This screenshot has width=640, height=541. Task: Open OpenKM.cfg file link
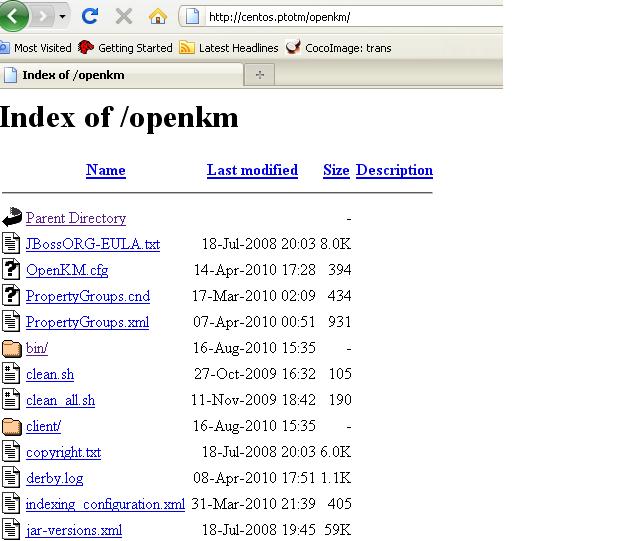(67, 270)
